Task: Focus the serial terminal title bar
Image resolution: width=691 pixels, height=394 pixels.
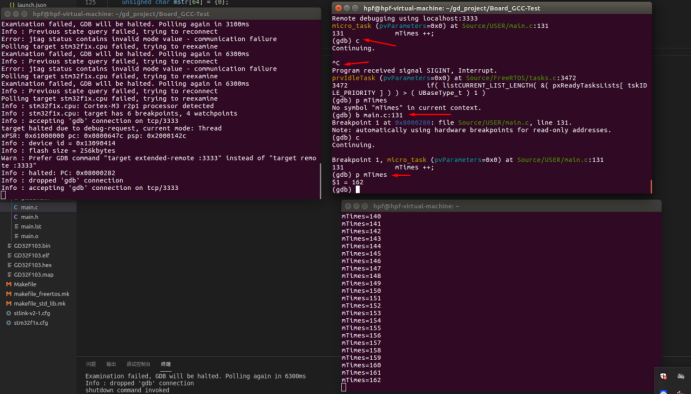Action: click(502, 206)
